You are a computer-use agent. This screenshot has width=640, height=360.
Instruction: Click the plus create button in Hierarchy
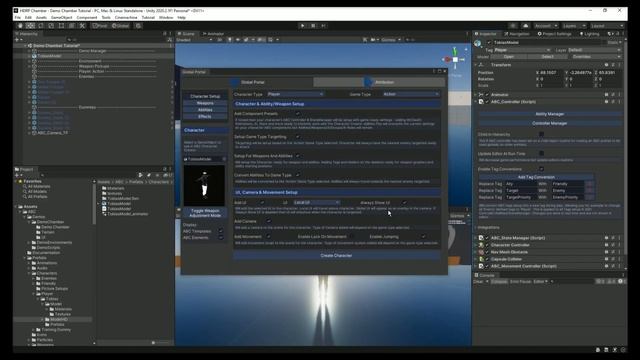click(x=17, y=40)
